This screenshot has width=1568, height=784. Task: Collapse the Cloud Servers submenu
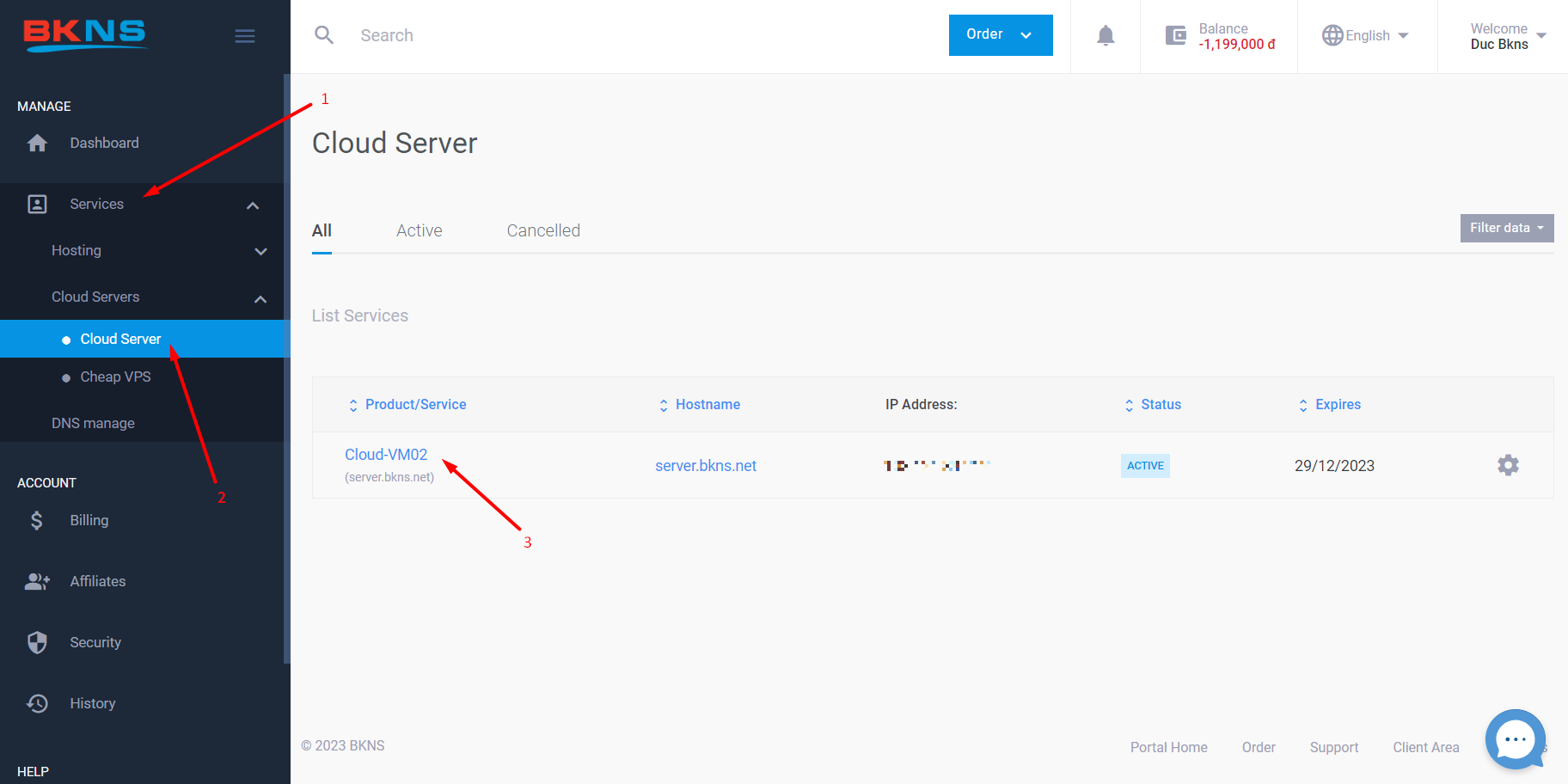coord(260,298)
